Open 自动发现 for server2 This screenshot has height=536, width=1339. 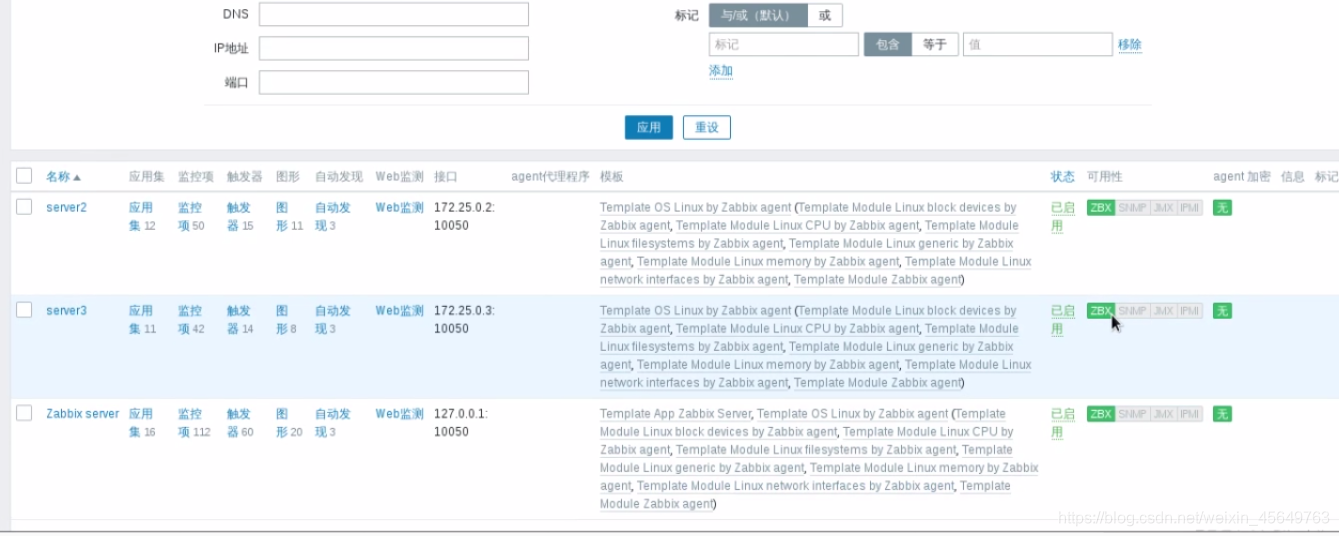tap(333, 216)
